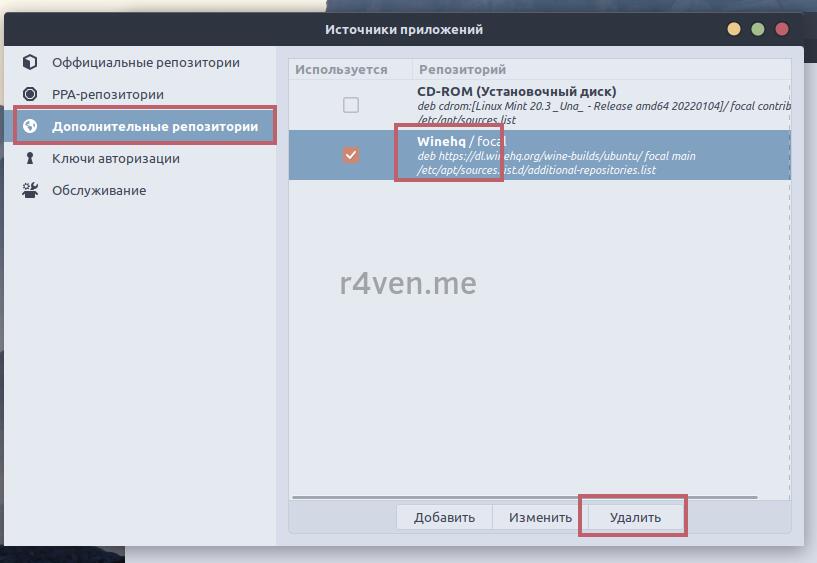Click the Official repositories cube icon
The image size is (817, 563).
(30, 62)
